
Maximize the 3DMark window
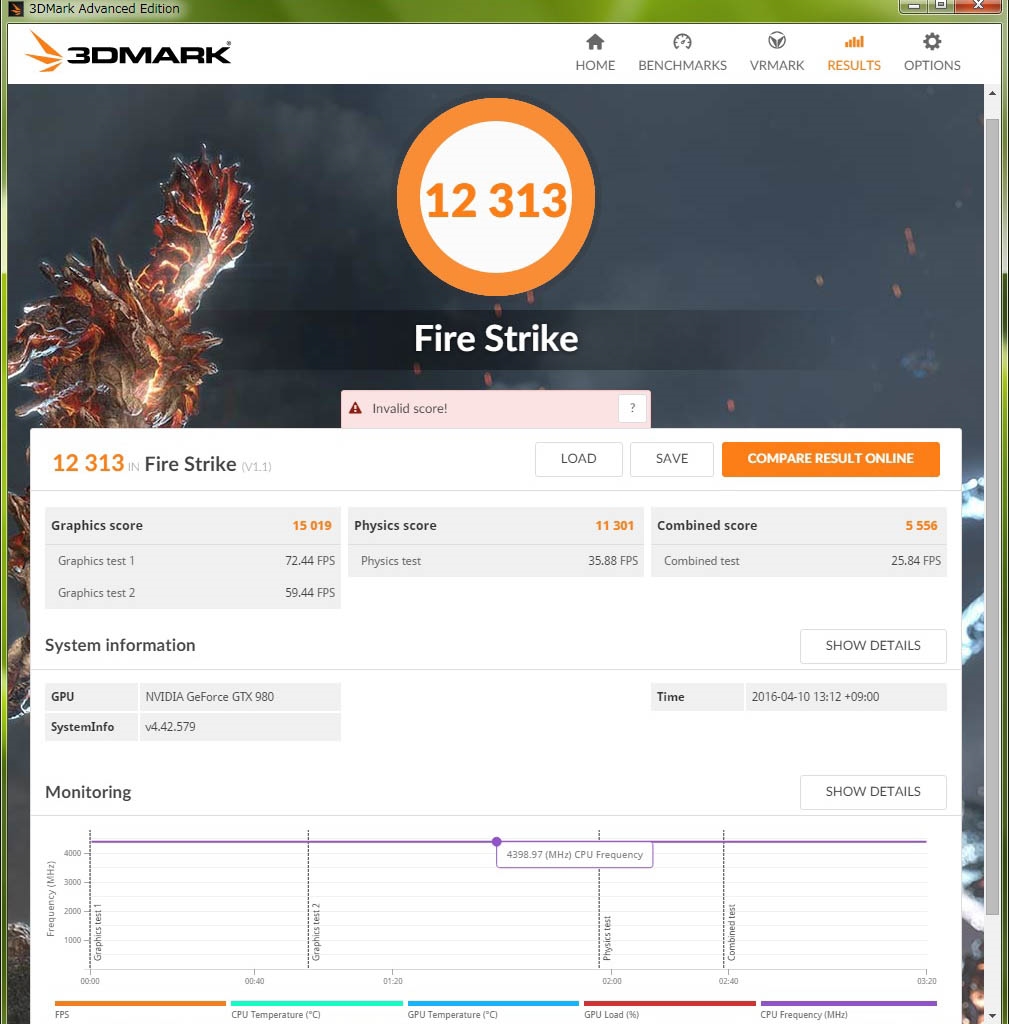(940, 5)
